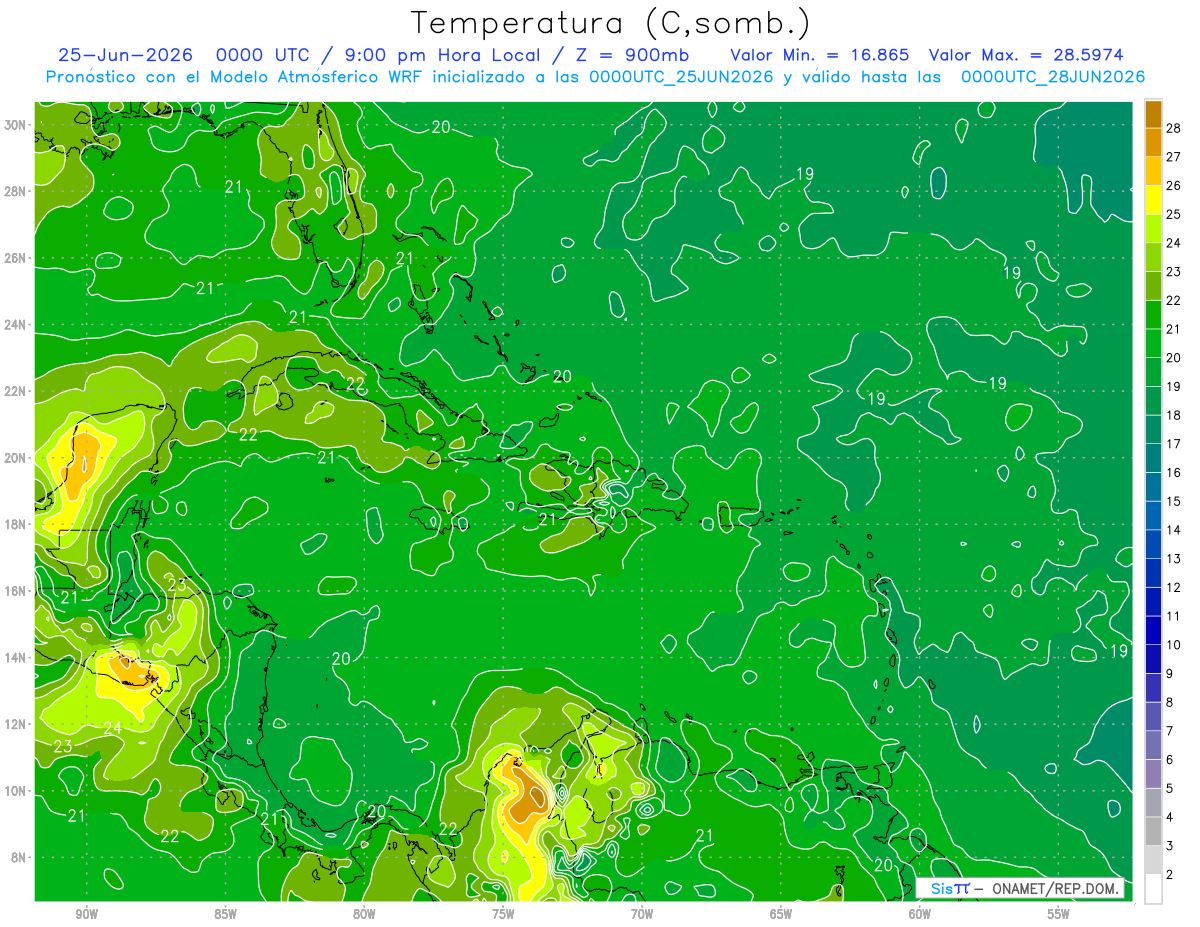Click the 'ONAMET/REP.DOM.' credit label
The image size is (1200, 927).
(x=1054, y=889)
